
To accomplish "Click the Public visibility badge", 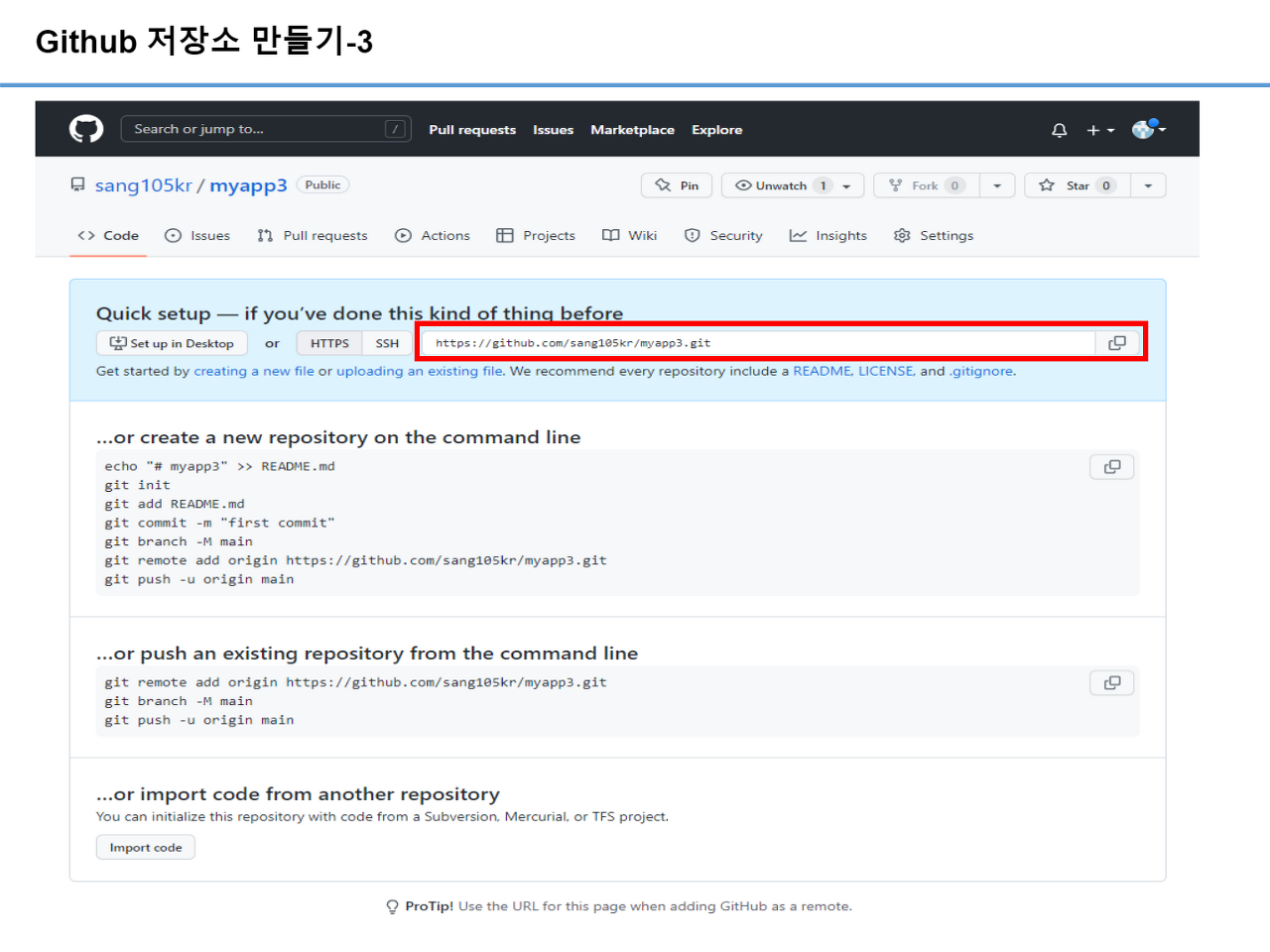I will click(322, 185).
